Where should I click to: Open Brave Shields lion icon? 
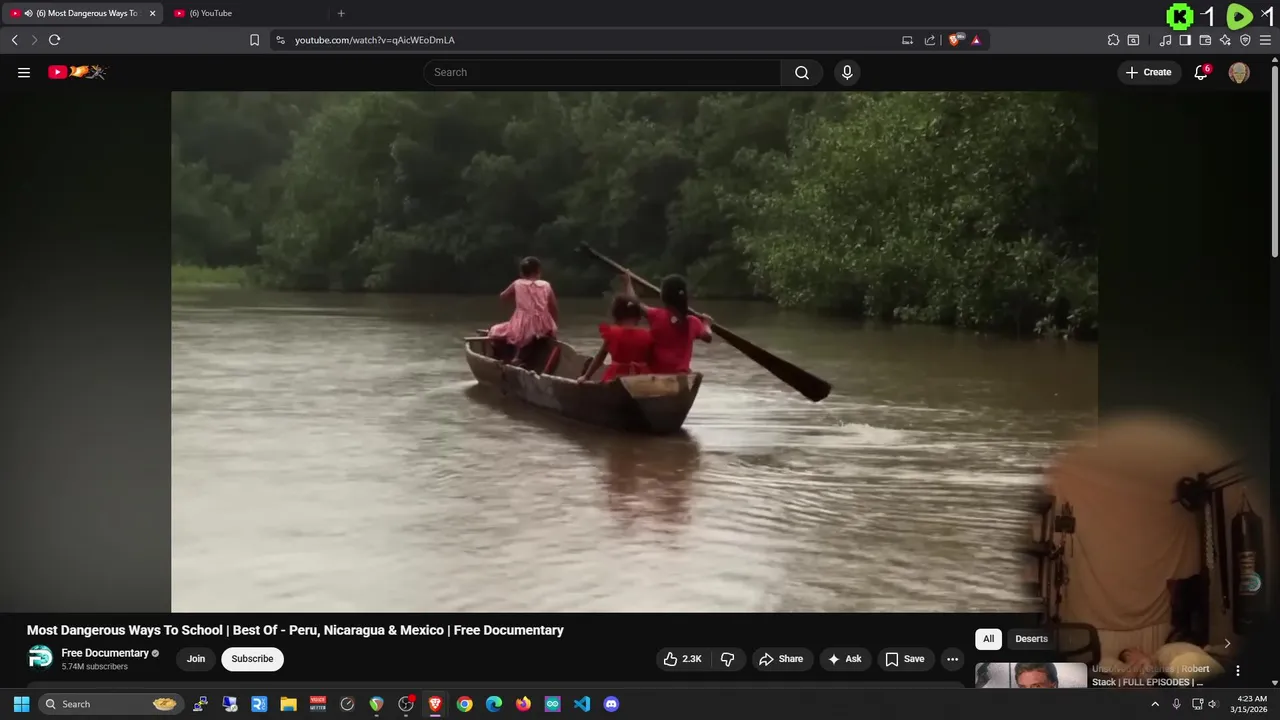(x=954, y=40)
